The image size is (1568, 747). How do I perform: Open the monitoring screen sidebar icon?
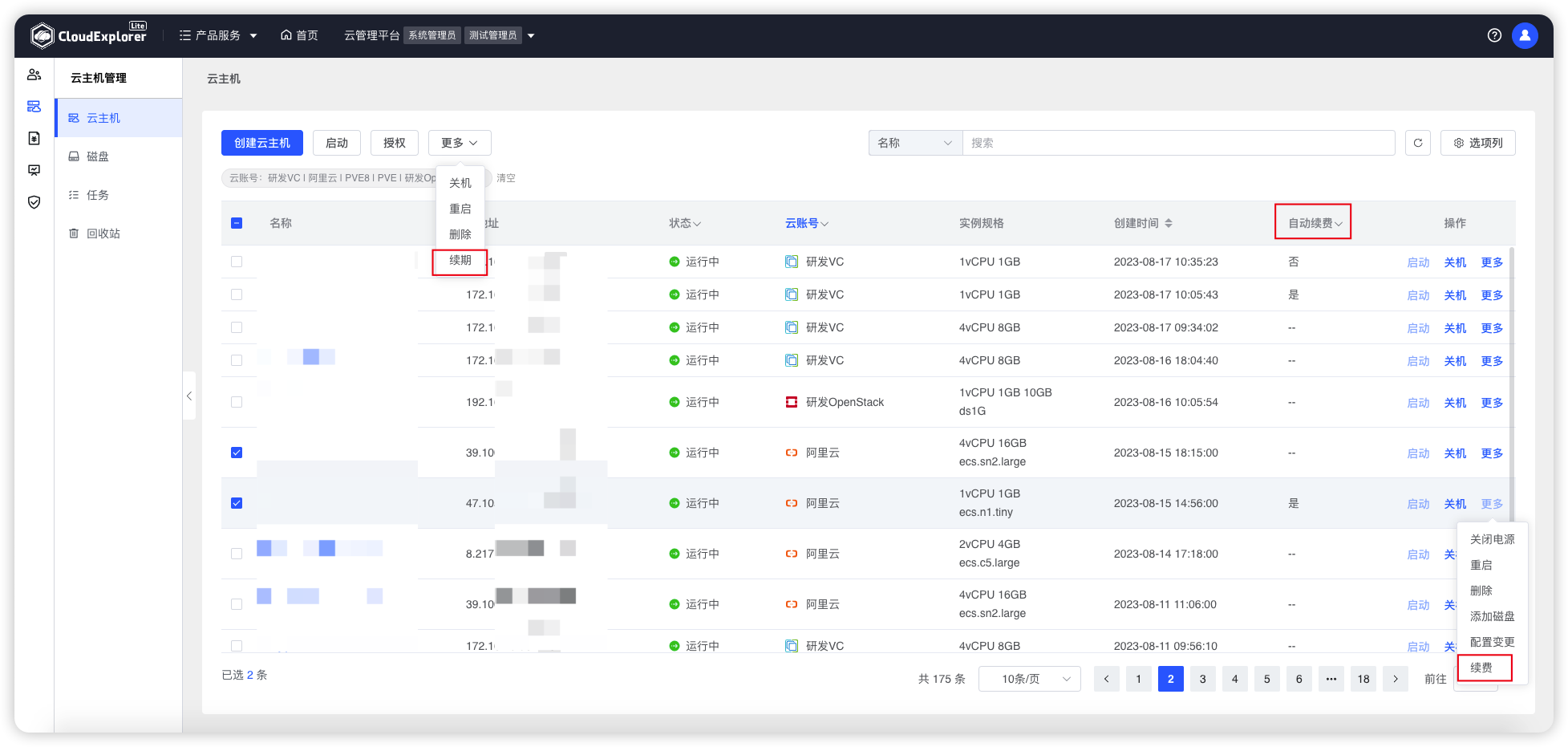[x=34, y=170]
